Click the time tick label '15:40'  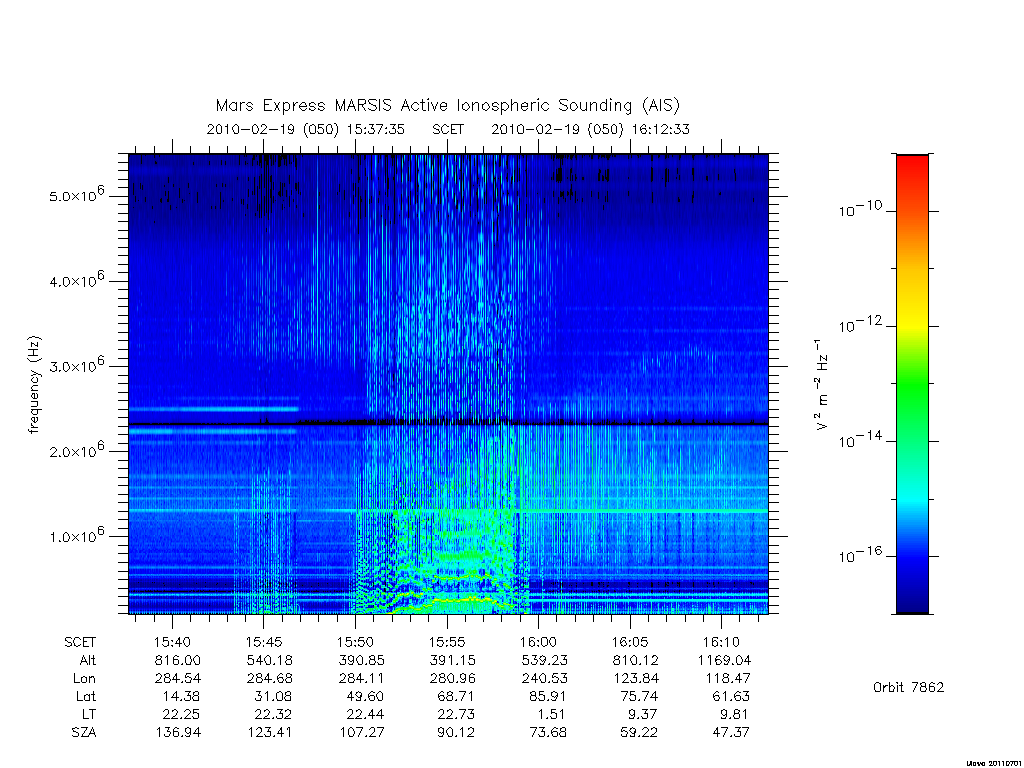pyautogui.click(x=172, y=643)
